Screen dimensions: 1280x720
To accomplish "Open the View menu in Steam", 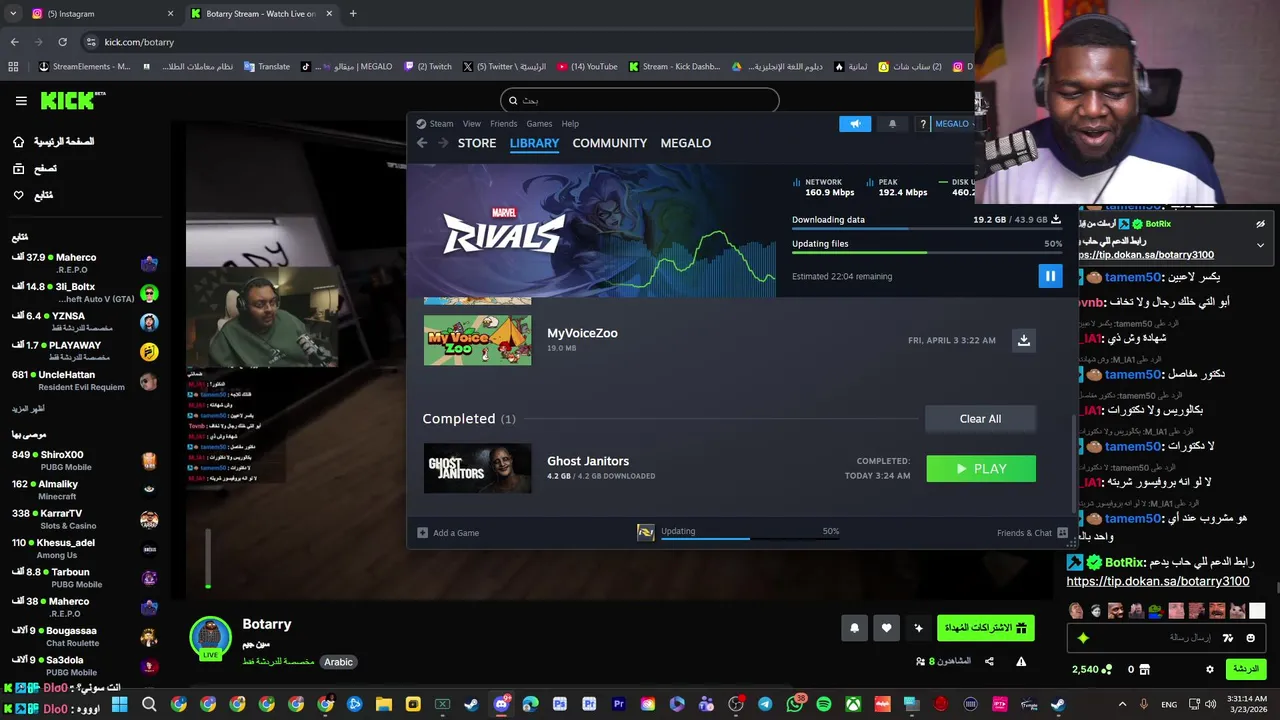I will coord(472,124).
